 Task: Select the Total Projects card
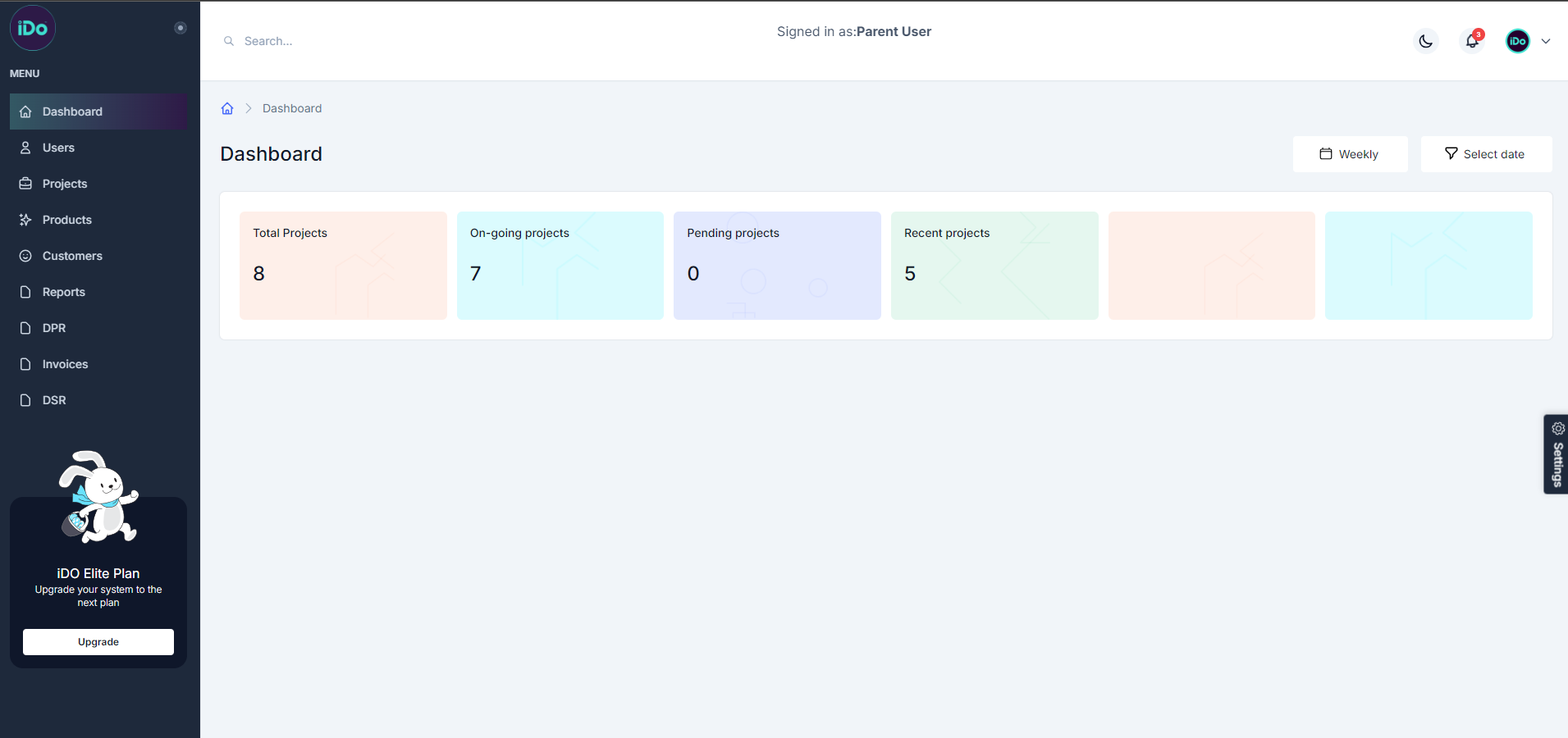click(343, 265)
